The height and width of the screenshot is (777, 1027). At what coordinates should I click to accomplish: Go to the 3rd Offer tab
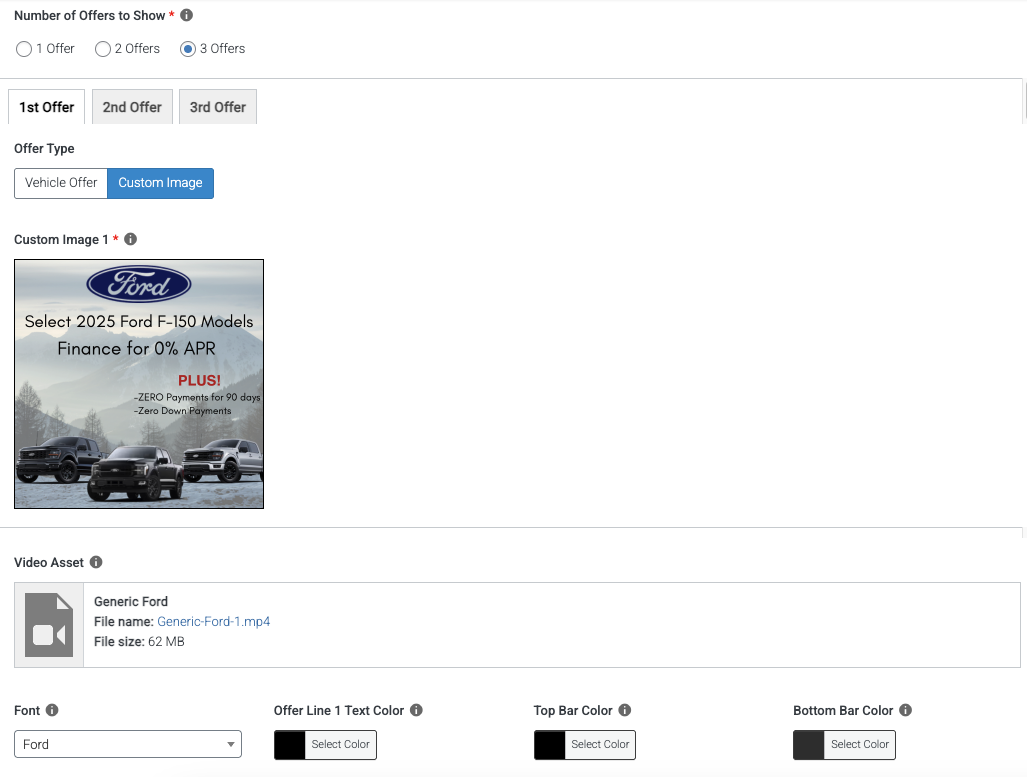click(218, 107)
